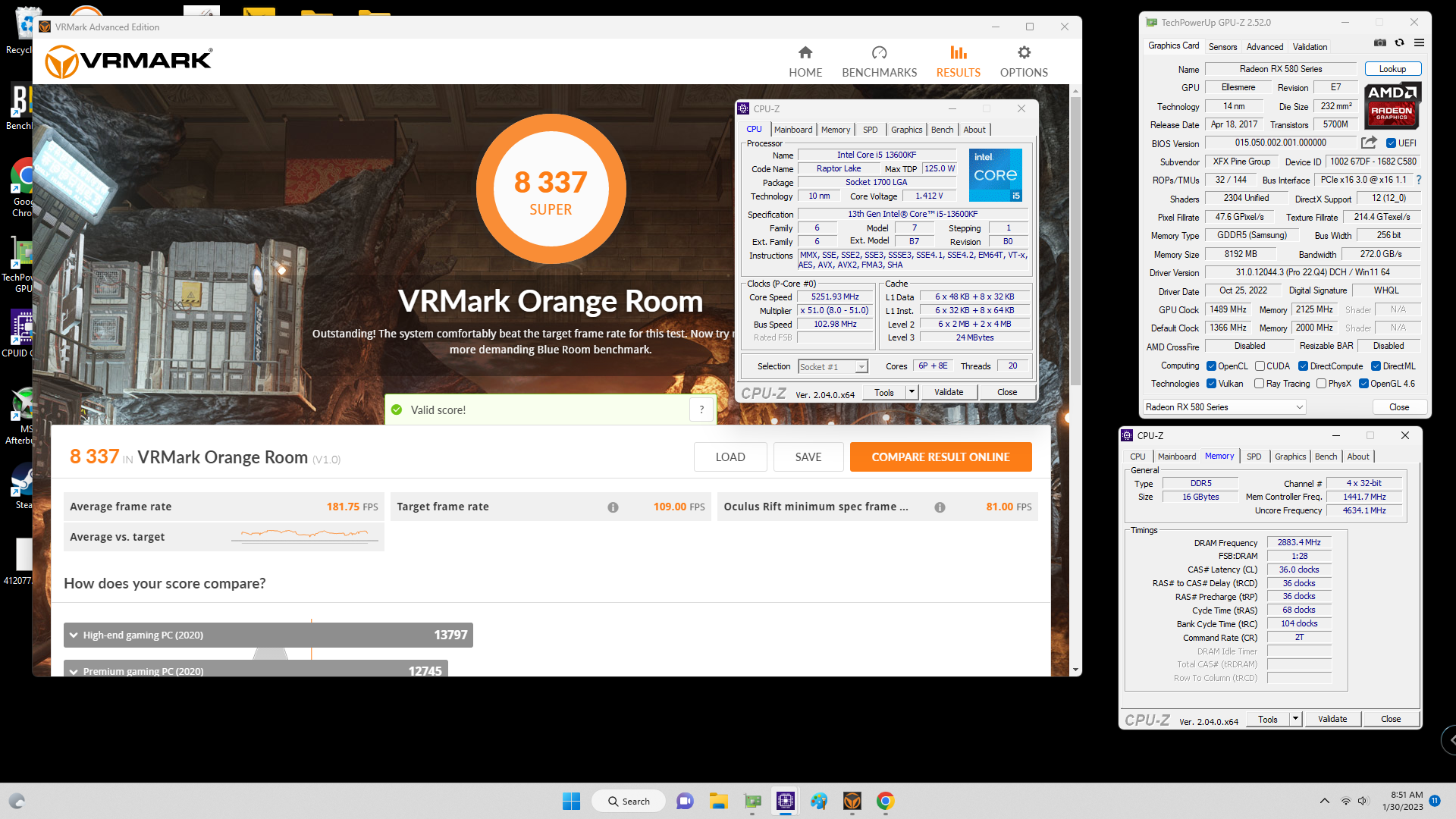Click Validate button in CPU-Z CPU window
Image resolution: width=1456 pixels, height=819 pixels.
[x=949, y=392]
